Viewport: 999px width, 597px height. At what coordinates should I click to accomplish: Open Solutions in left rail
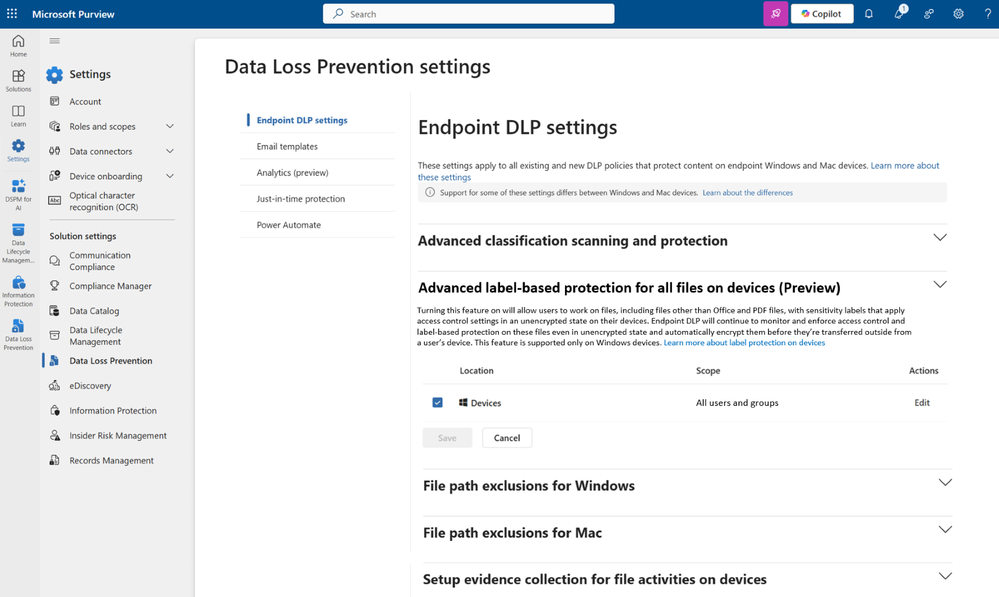pyautogui.click(x=18, y=81)
